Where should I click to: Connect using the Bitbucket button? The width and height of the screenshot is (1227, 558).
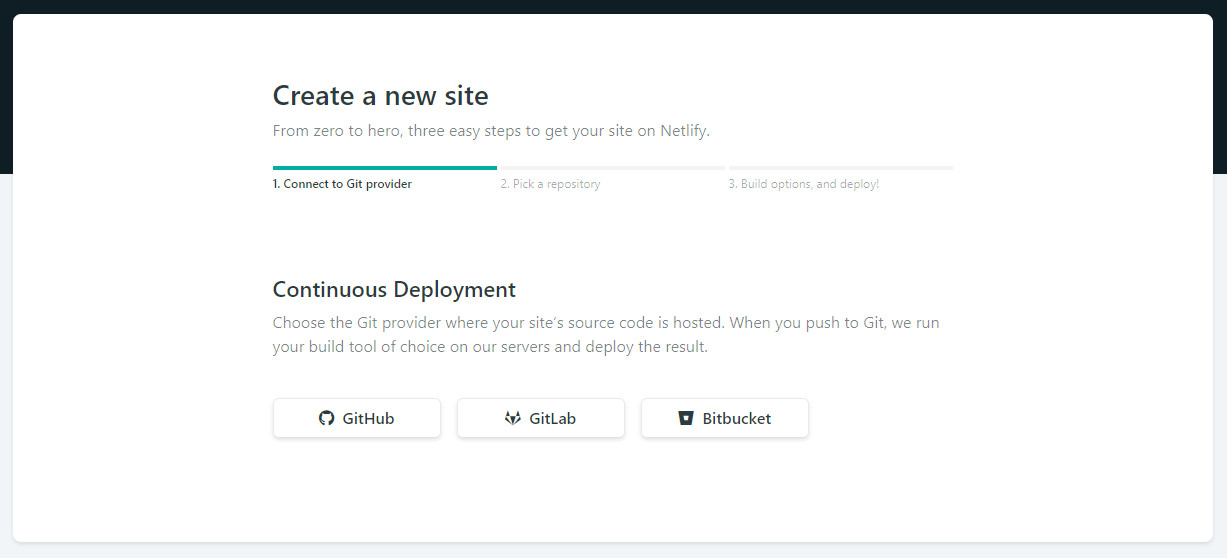click(x=724, y=418)
